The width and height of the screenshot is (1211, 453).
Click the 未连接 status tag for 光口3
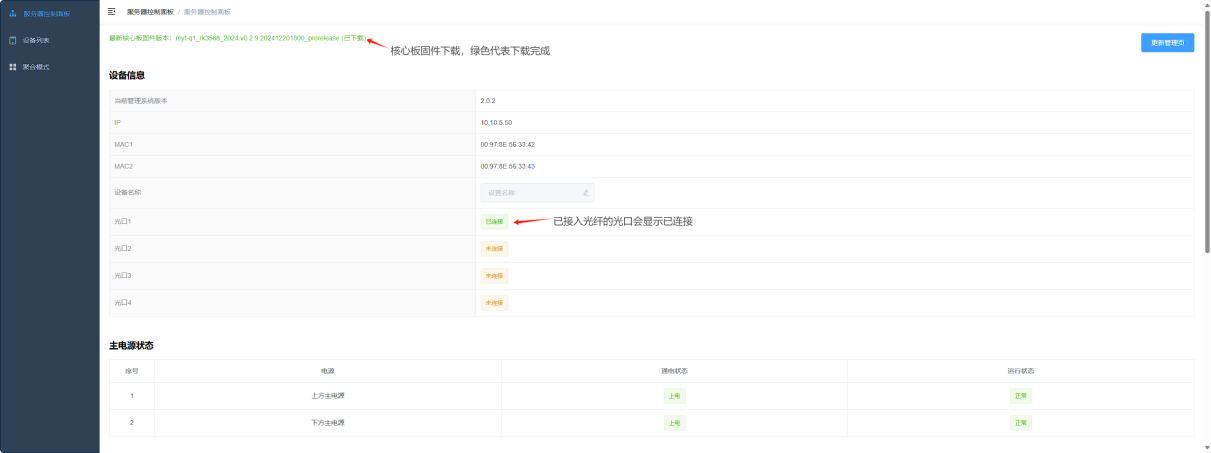point(494,275)
